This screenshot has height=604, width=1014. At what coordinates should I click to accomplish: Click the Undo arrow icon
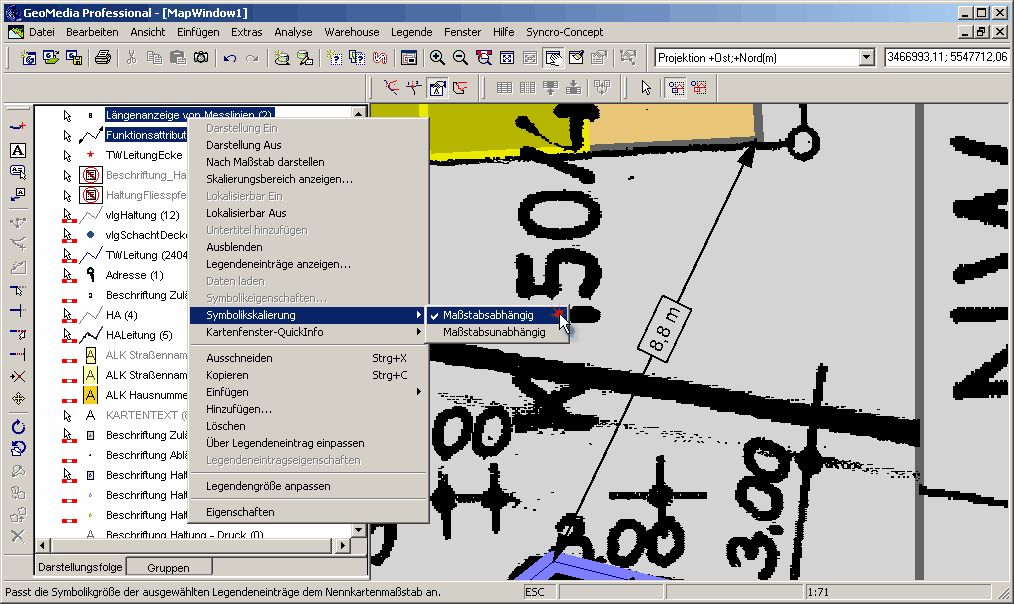230,58
